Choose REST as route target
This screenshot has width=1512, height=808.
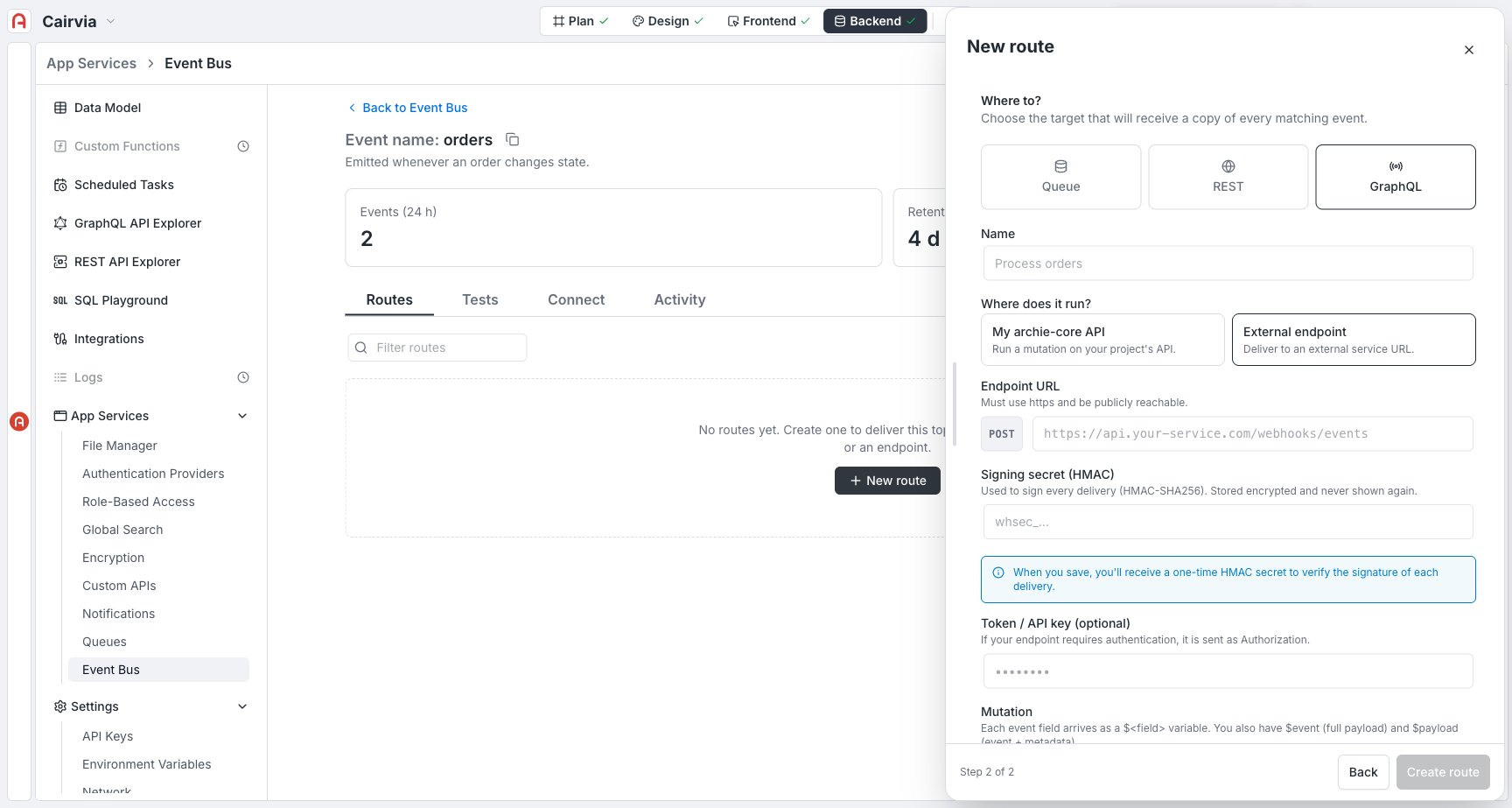coord(1228,177)
